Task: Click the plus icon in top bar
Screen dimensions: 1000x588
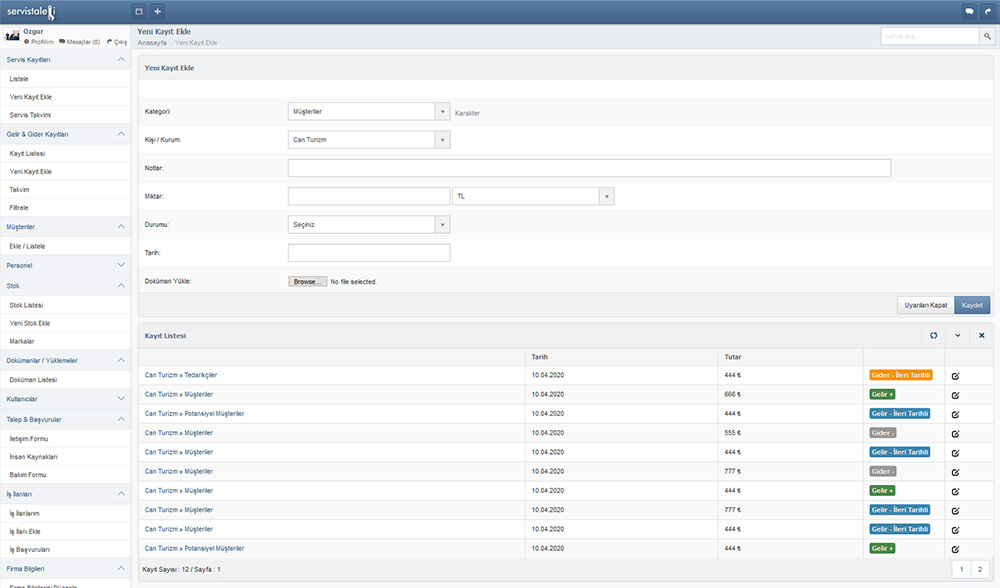Action: [x=157, y=11]
